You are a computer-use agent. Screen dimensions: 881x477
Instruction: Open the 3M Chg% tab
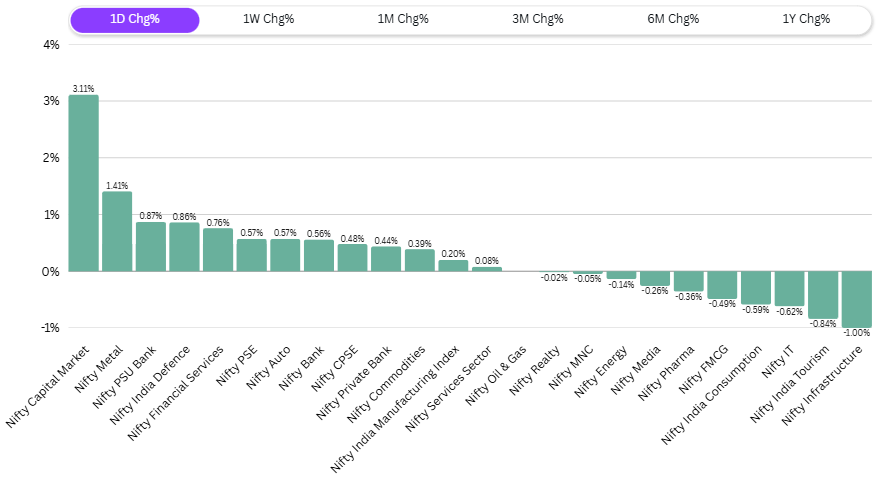click(537, 20)
